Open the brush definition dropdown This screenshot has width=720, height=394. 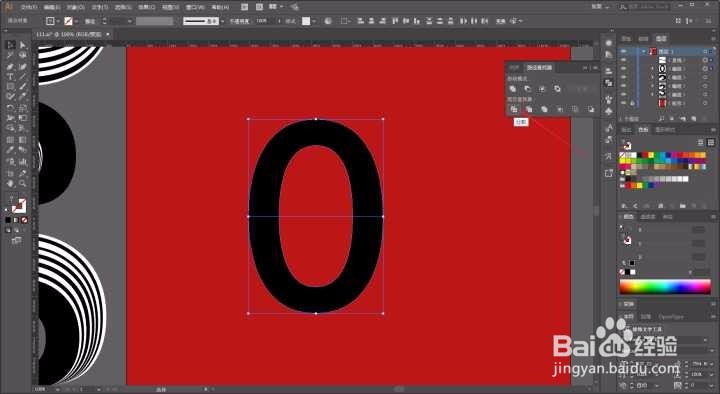223,21
